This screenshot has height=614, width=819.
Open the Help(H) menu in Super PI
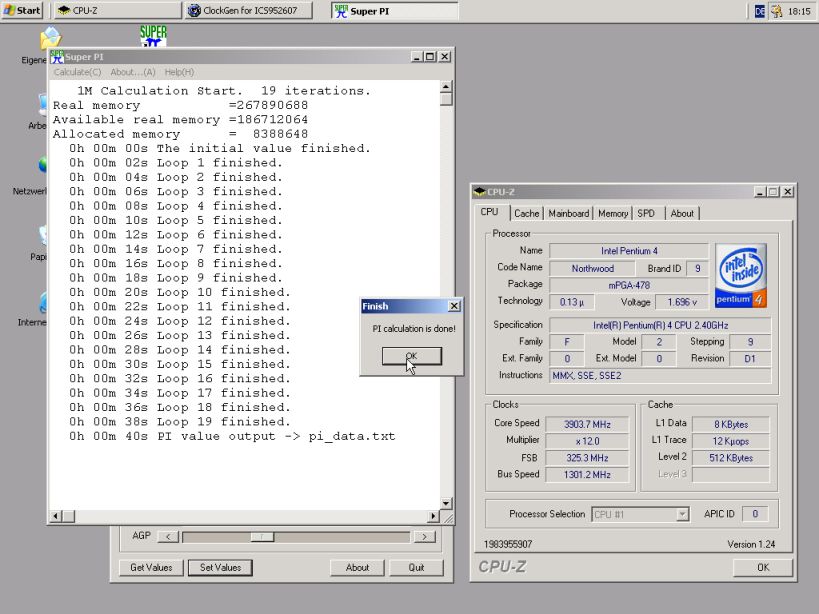click(179, 72)
